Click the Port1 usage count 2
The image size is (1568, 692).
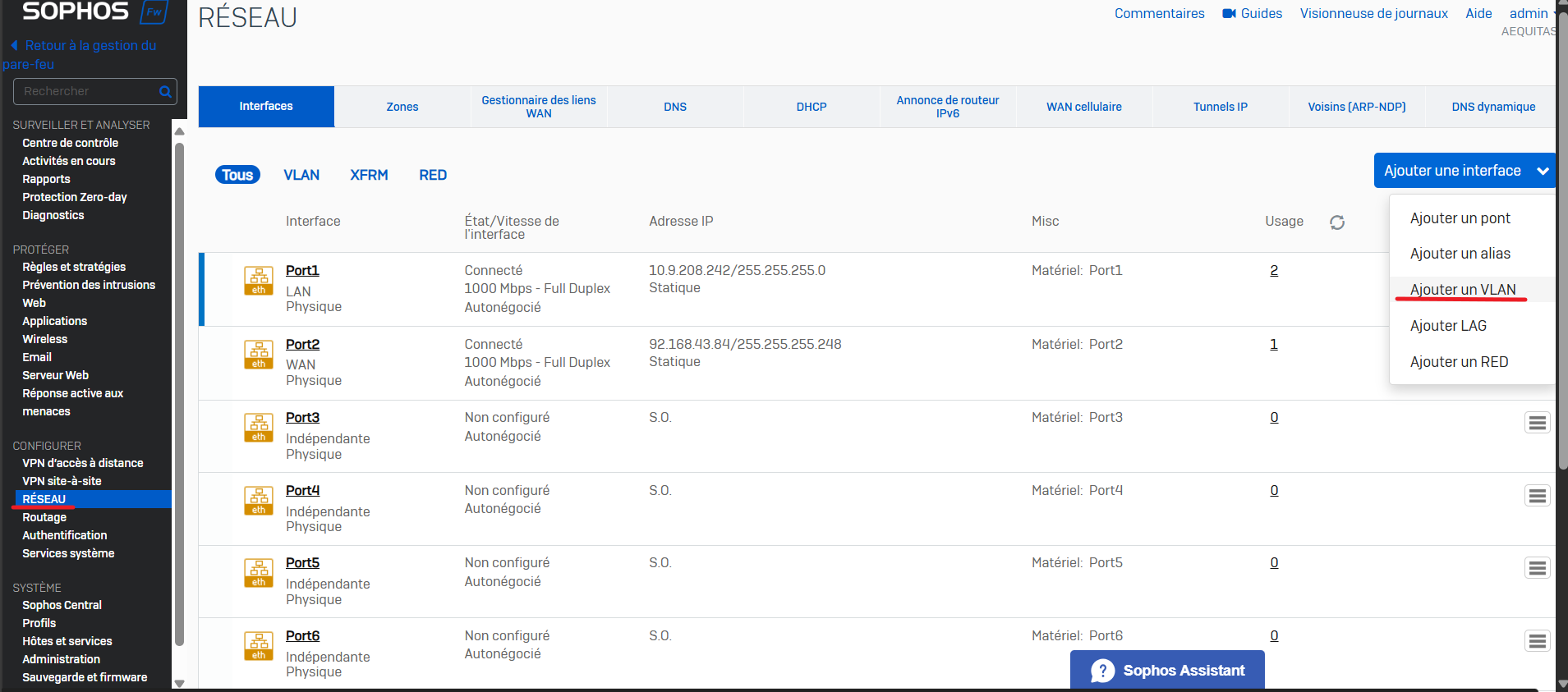1274,270
